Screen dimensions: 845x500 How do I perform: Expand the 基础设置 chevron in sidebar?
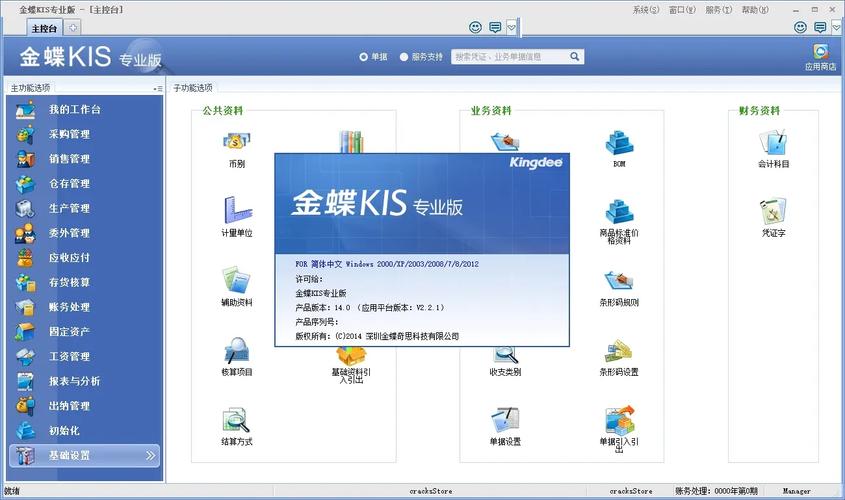tap(151, 456)
